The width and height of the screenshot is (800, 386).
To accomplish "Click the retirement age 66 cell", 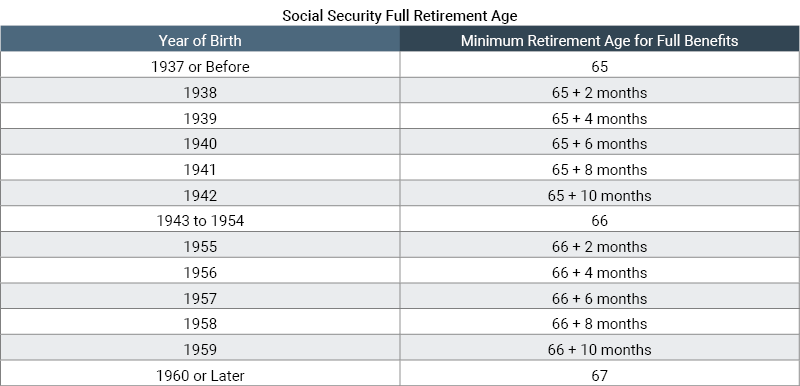I will click(x=599, y=221).
